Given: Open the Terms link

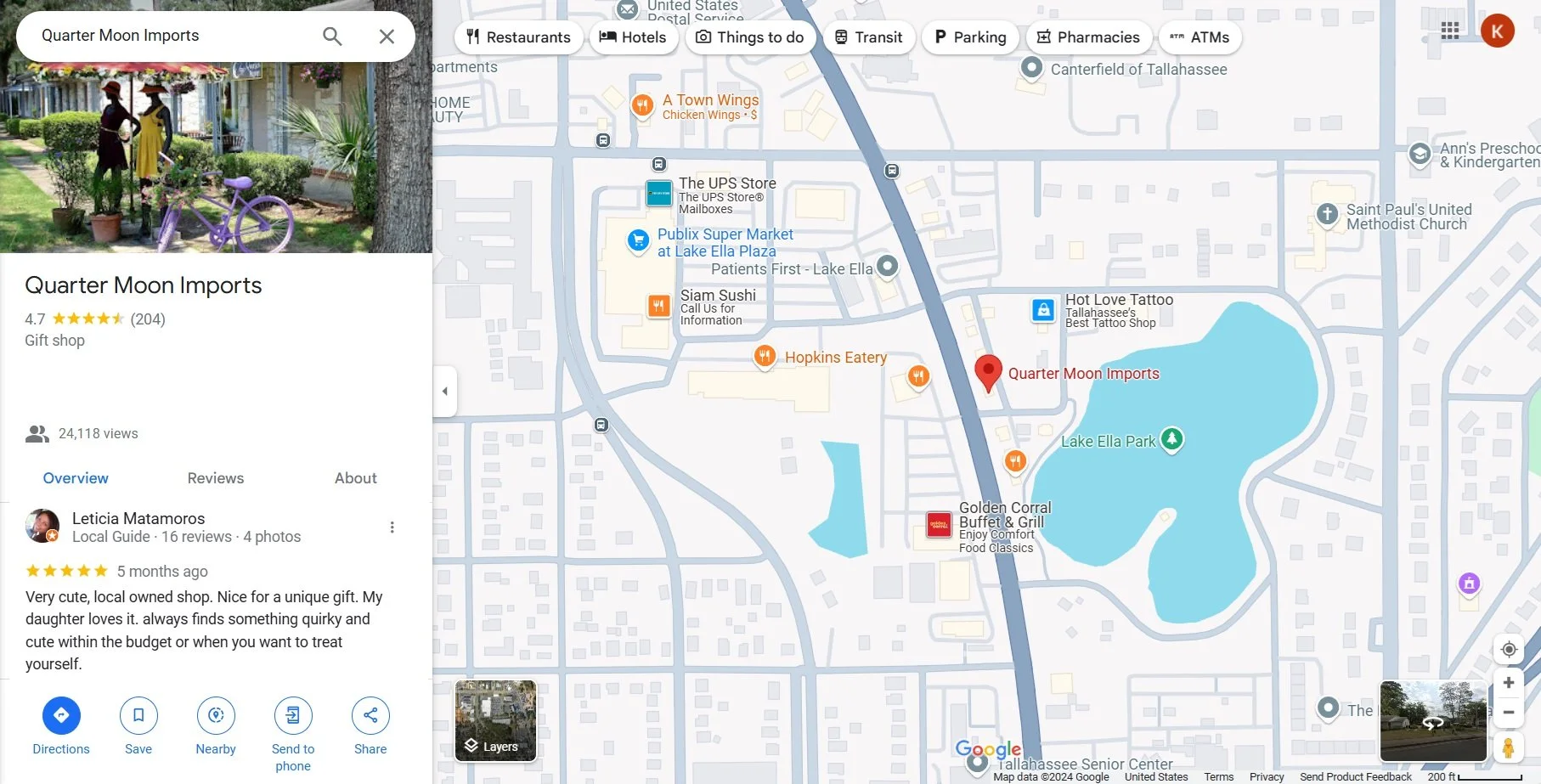Looking at the screenshot, I should 1218,777.
